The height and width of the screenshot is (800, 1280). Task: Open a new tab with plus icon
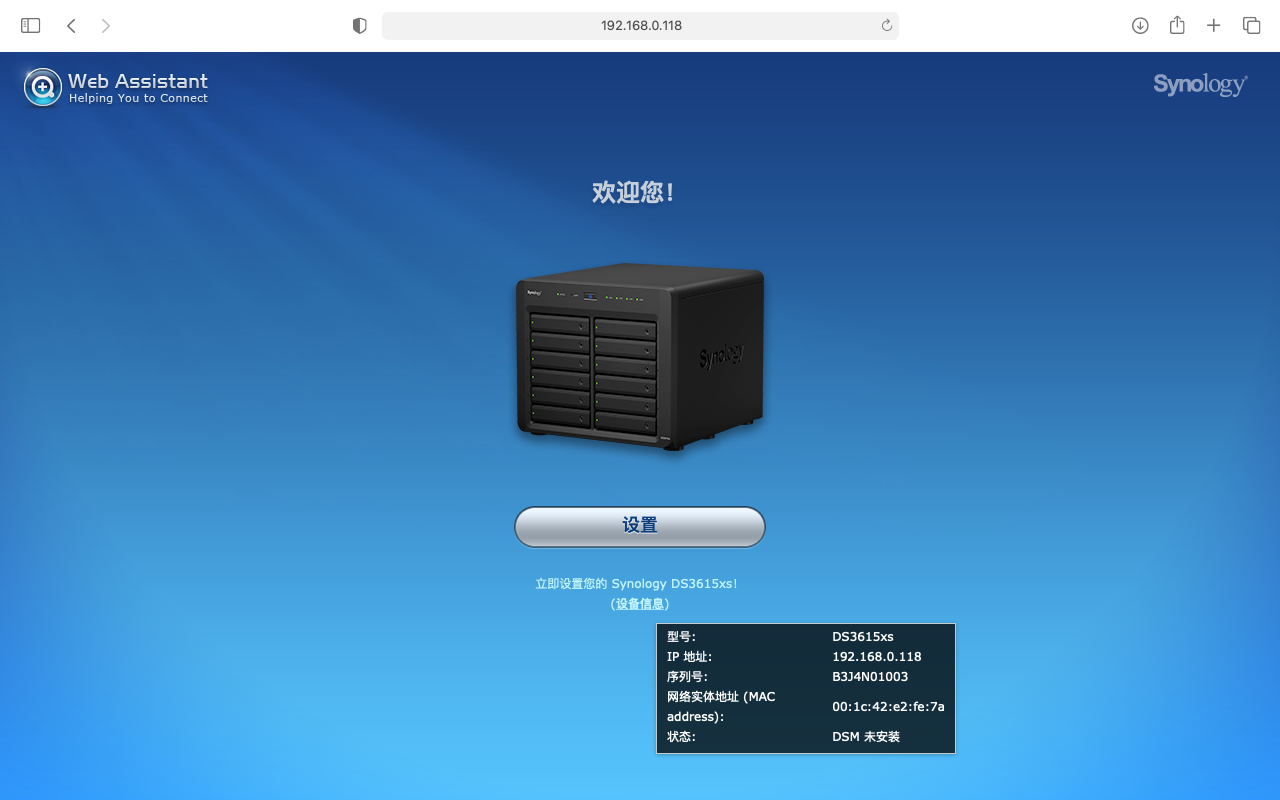click(x=1214, y=26)
